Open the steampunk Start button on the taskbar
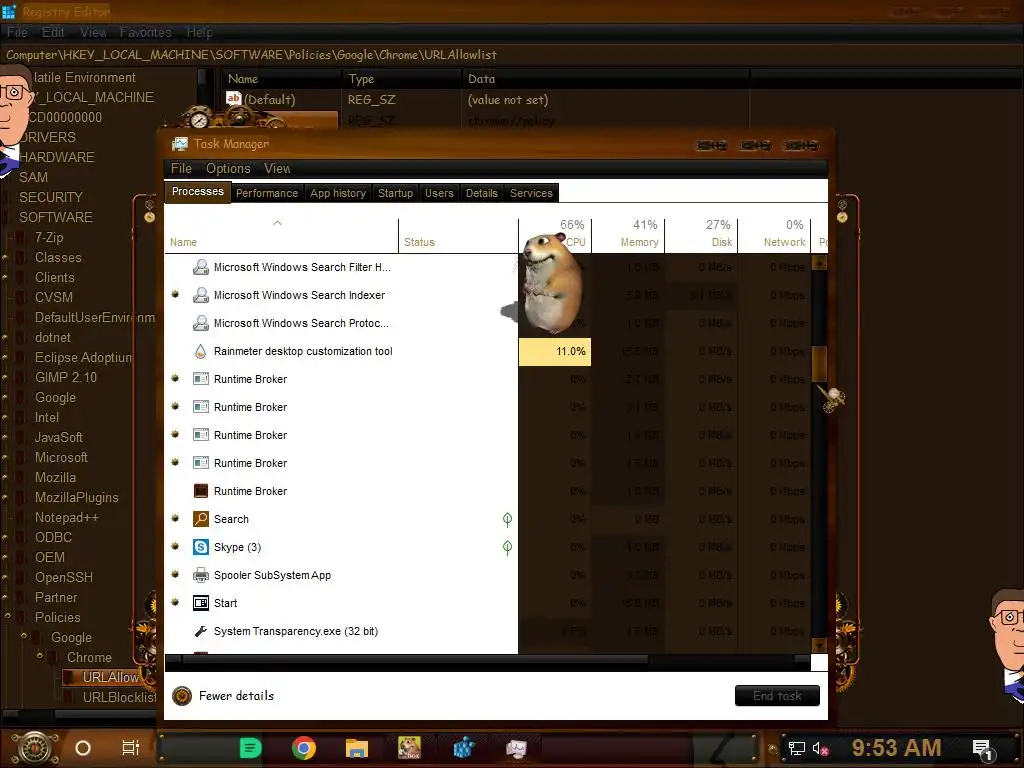Image resolution: width=1024 pixels, height=768 pixels. pos(35,748)
